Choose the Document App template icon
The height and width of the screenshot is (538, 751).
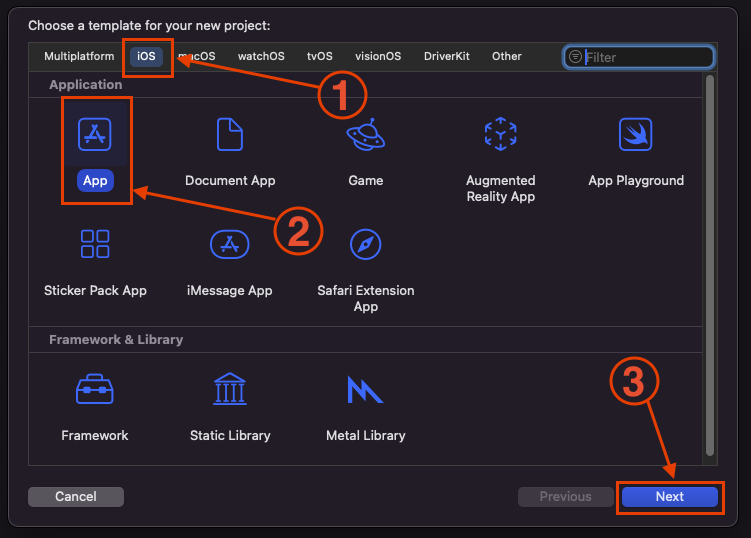[230, 134]
